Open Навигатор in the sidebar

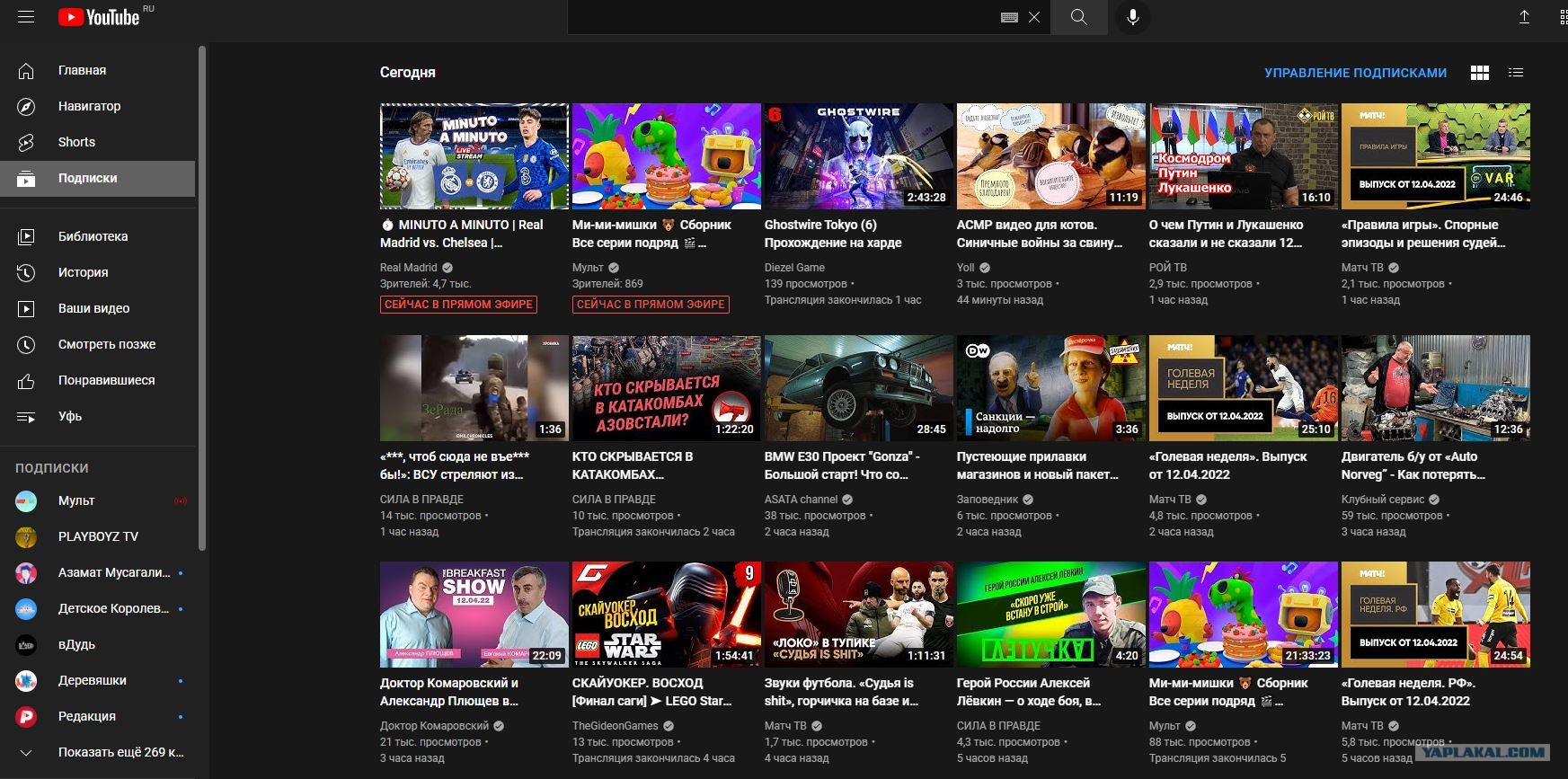[97, 106]
